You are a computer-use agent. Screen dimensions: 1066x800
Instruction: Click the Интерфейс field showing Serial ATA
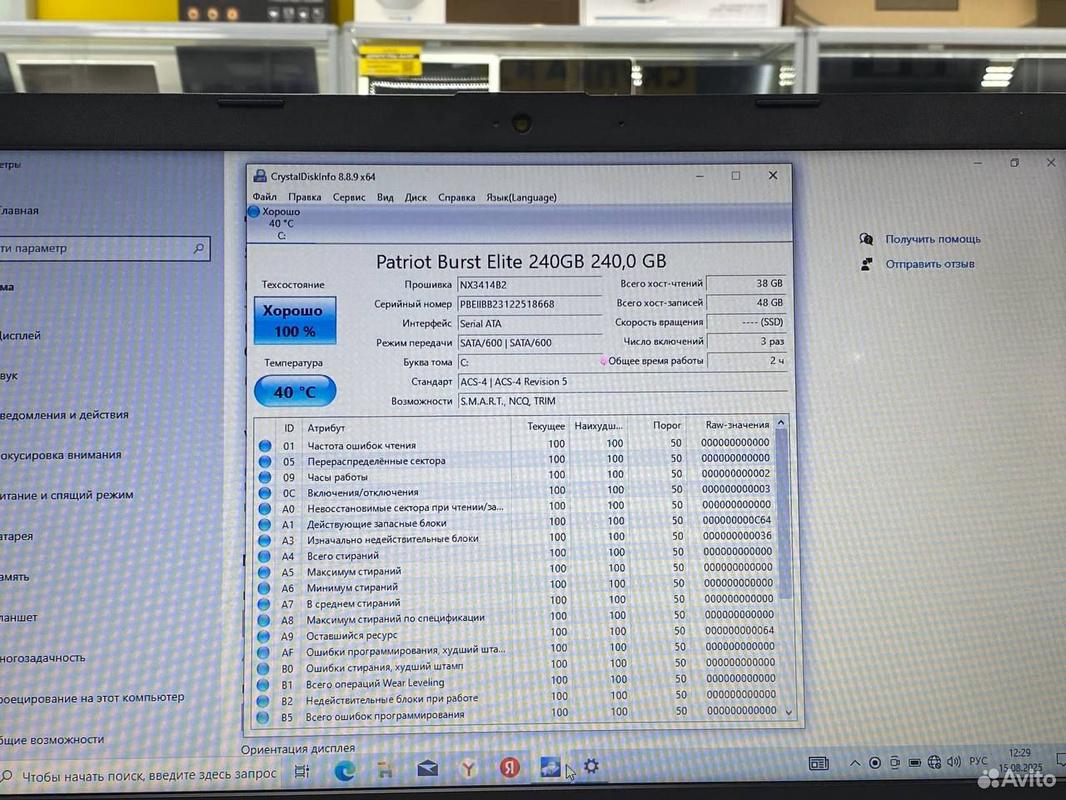pyautogui.click(x=529, y=324)
